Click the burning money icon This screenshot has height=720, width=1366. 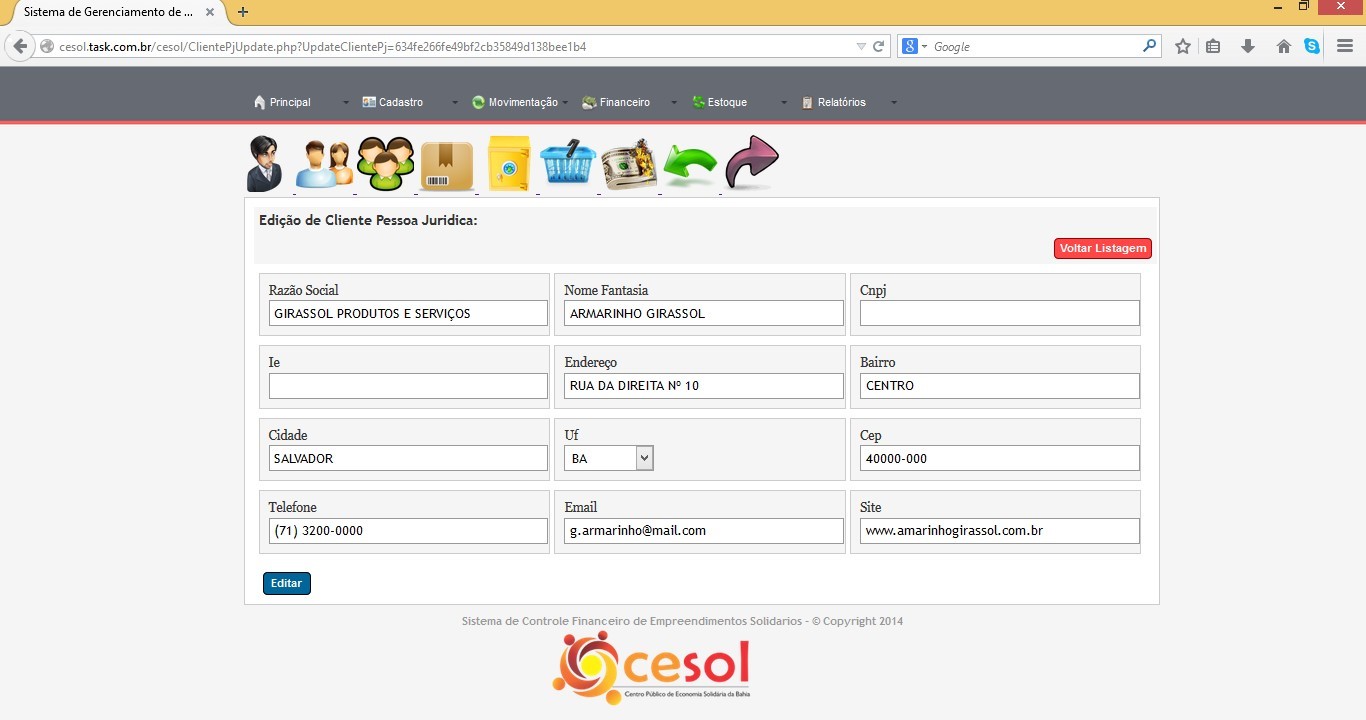pos(629,165)
